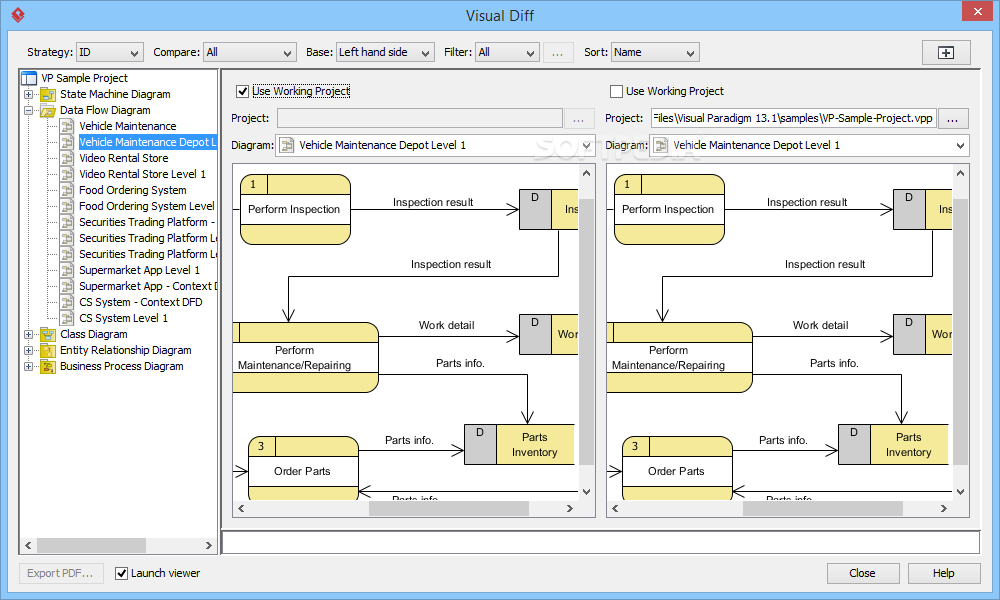1000x600 pixels.
Task: Select Vehicle Maintenance Depot Level 1 tree item
Action: click(147, 142)
